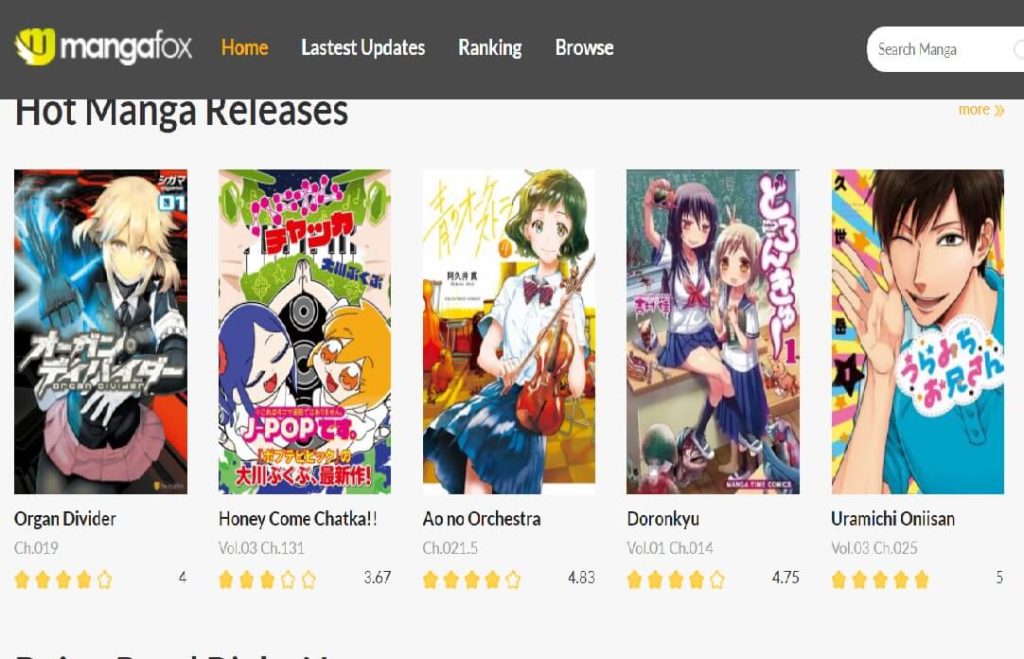Click the Uramichi Oniisan title link

pyautogui.click(x=893, y=519)
